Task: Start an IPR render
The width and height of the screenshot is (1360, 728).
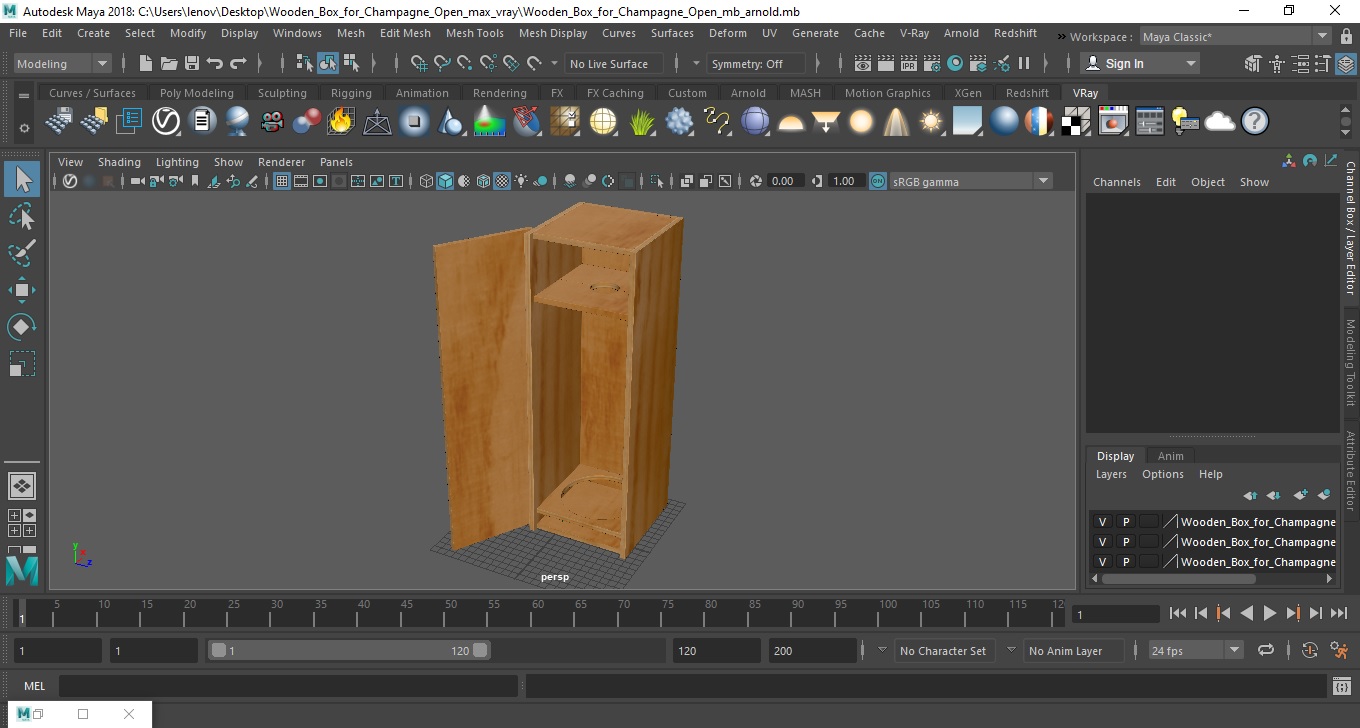Action: click(x=909, y=63)
